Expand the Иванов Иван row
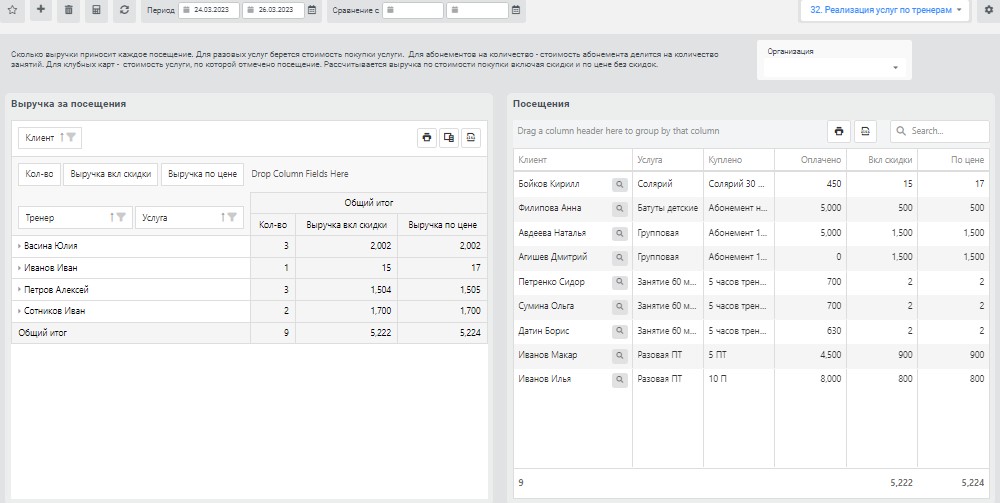Screen dimensions: 1000x503 click(x=19, y=268)
